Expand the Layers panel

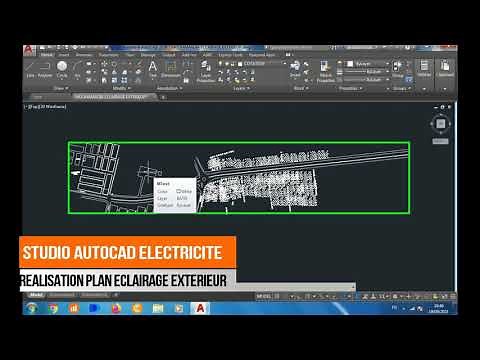click(x=241, y=88)
